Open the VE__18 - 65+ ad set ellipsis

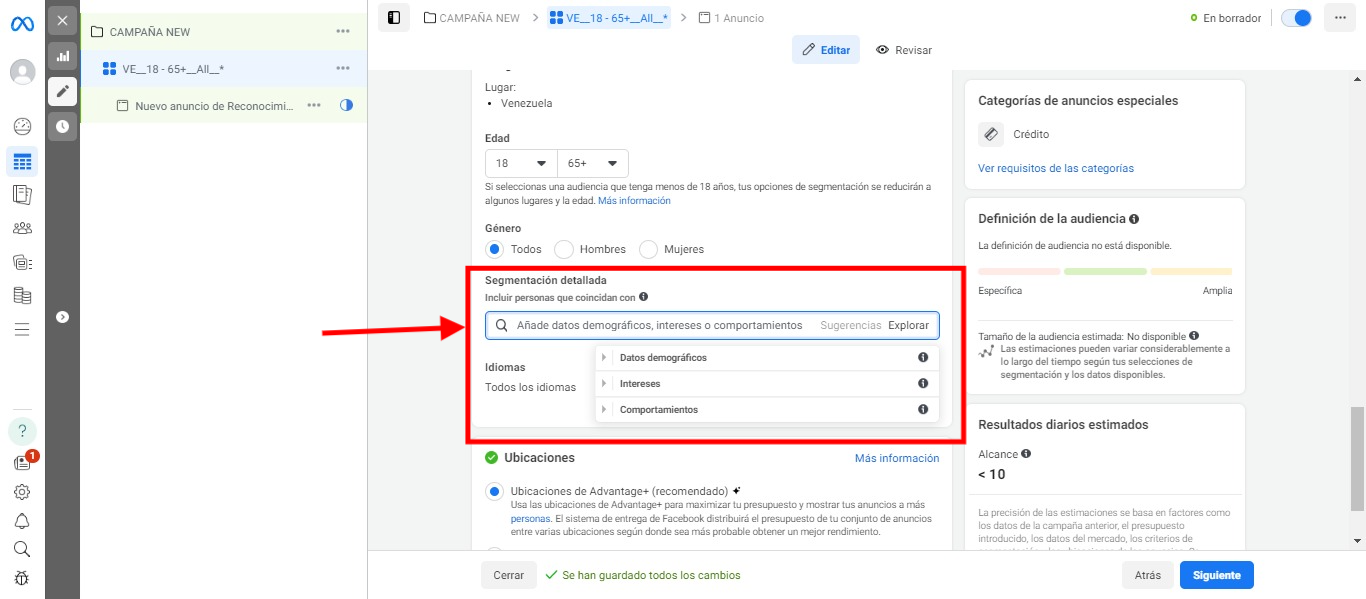click(x=343, y=68)
